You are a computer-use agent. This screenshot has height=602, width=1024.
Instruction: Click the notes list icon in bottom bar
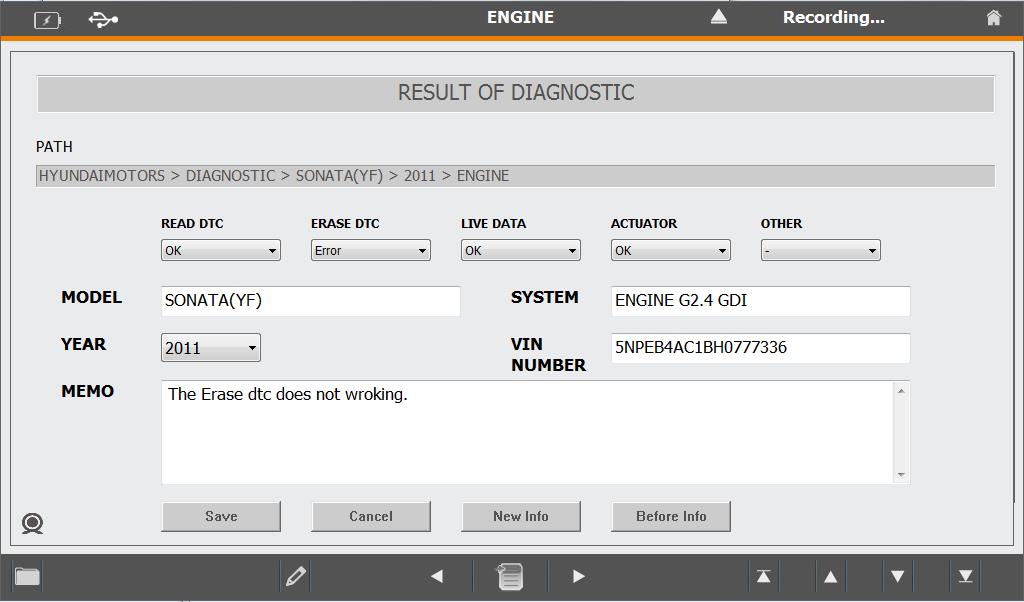510,576
